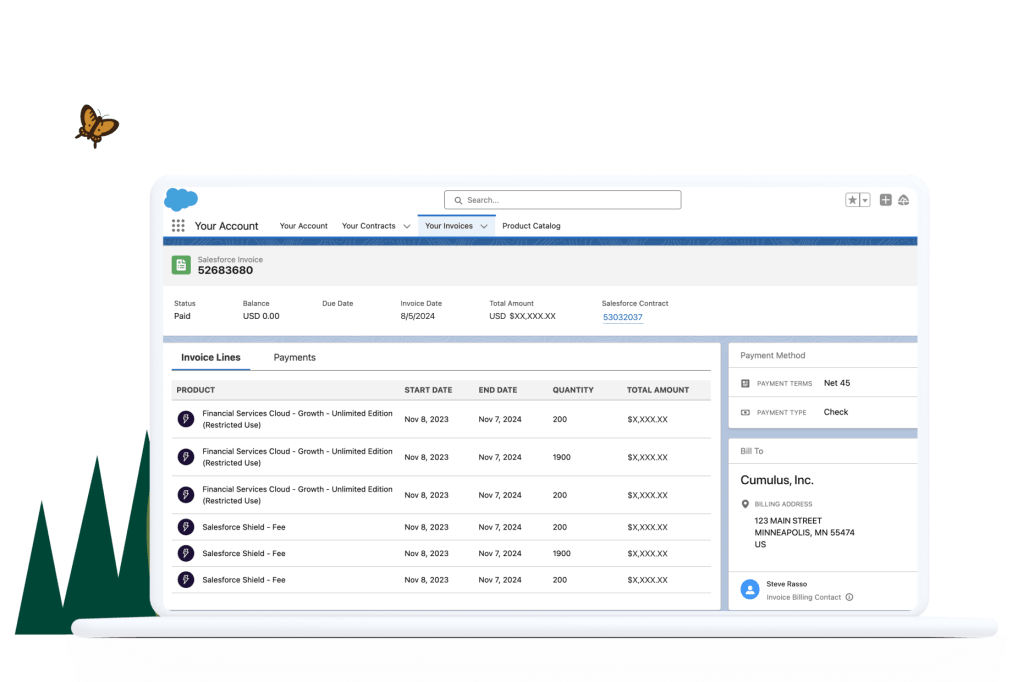Viewport: 1023px width, 682px height.
Task: Click the TOTAL AMOUNT column header
Action: pos(658,390)
